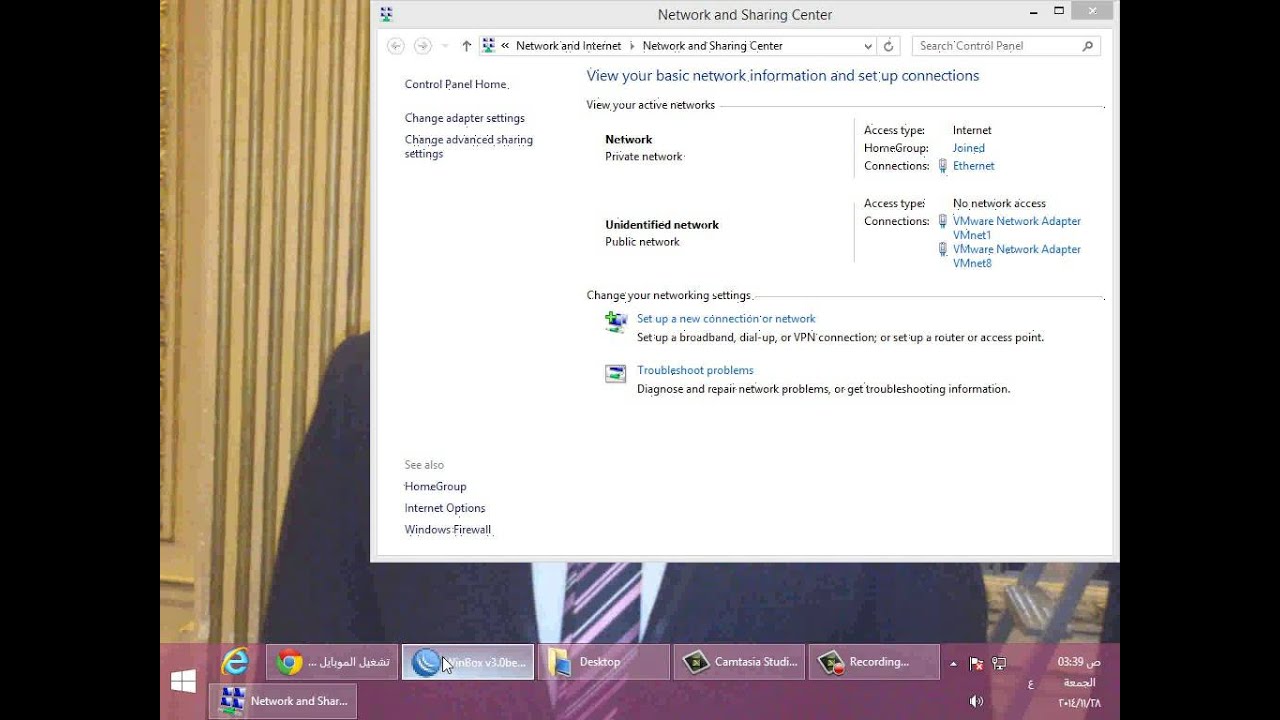The image size is (1280, 720).
Task: Open VMware Network Adapter VMnet8 link
Action: pyautogui.click(x=1016, y=256)
